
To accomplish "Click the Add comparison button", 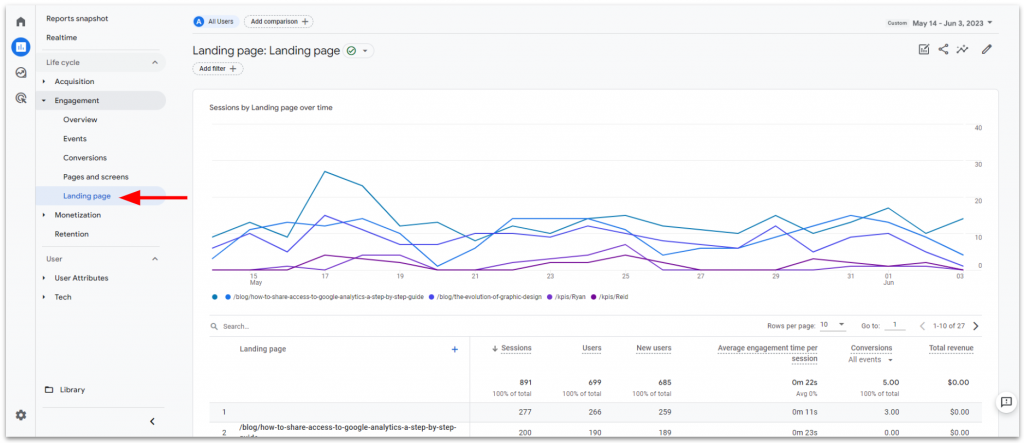I will [278, 21].
